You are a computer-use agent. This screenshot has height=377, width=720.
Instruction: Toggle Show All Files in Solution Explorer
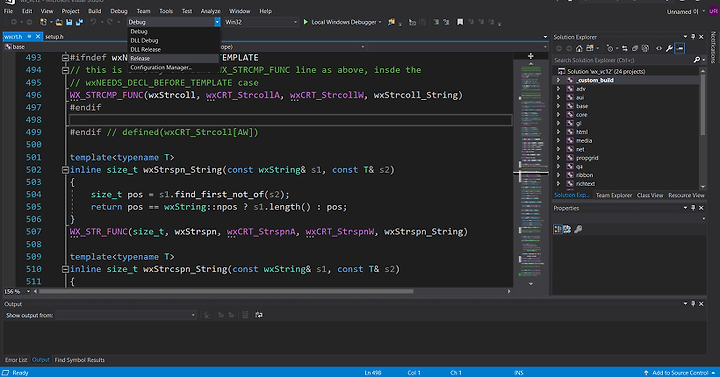click(645, 48)
